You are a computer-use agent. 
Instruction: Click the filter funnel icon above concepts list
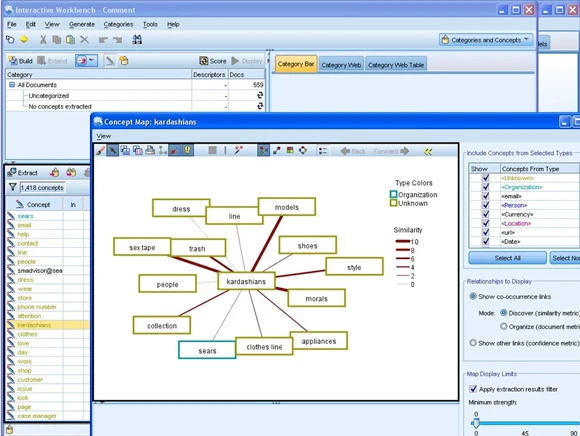coord(13,187)
